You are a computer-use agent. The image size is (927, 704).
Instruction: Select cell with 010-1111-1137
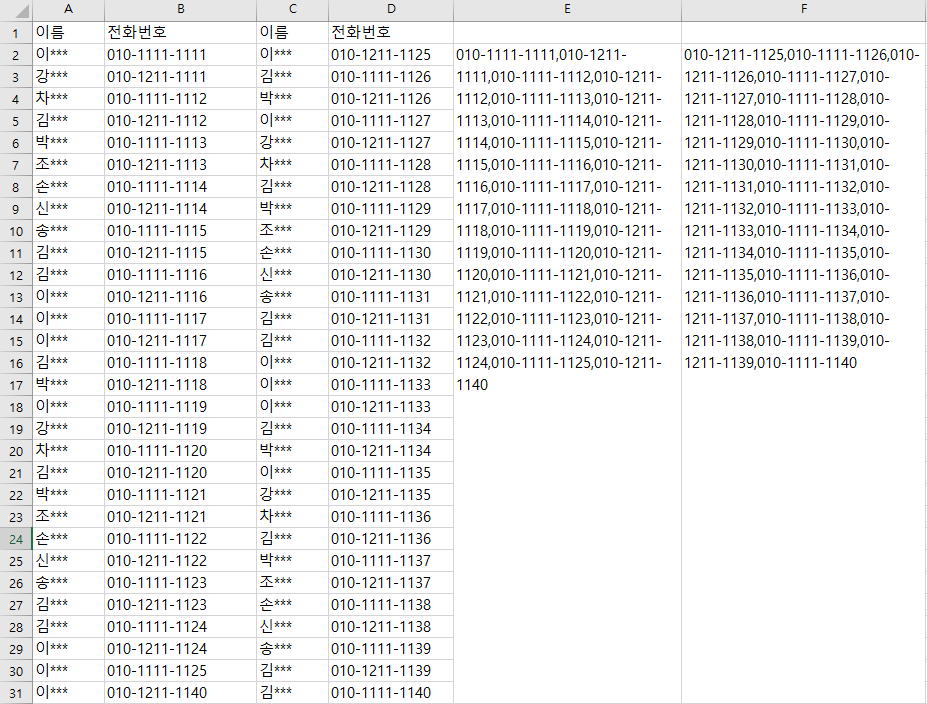coord(391,560)
